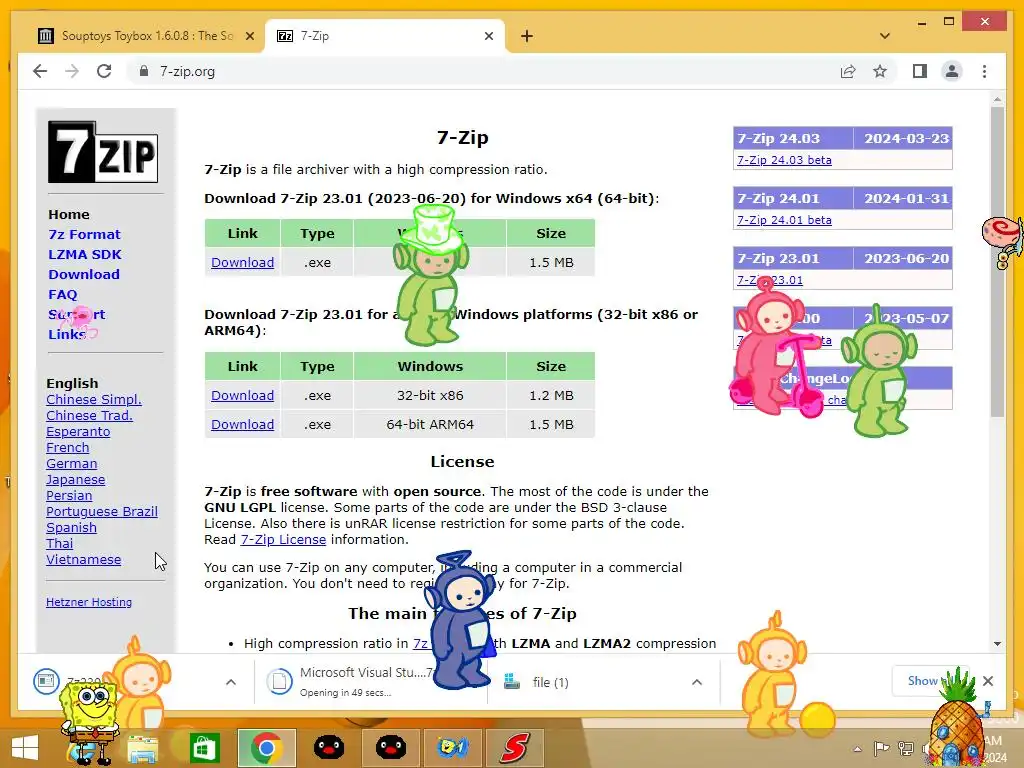Switch language to German

[71, 464]
